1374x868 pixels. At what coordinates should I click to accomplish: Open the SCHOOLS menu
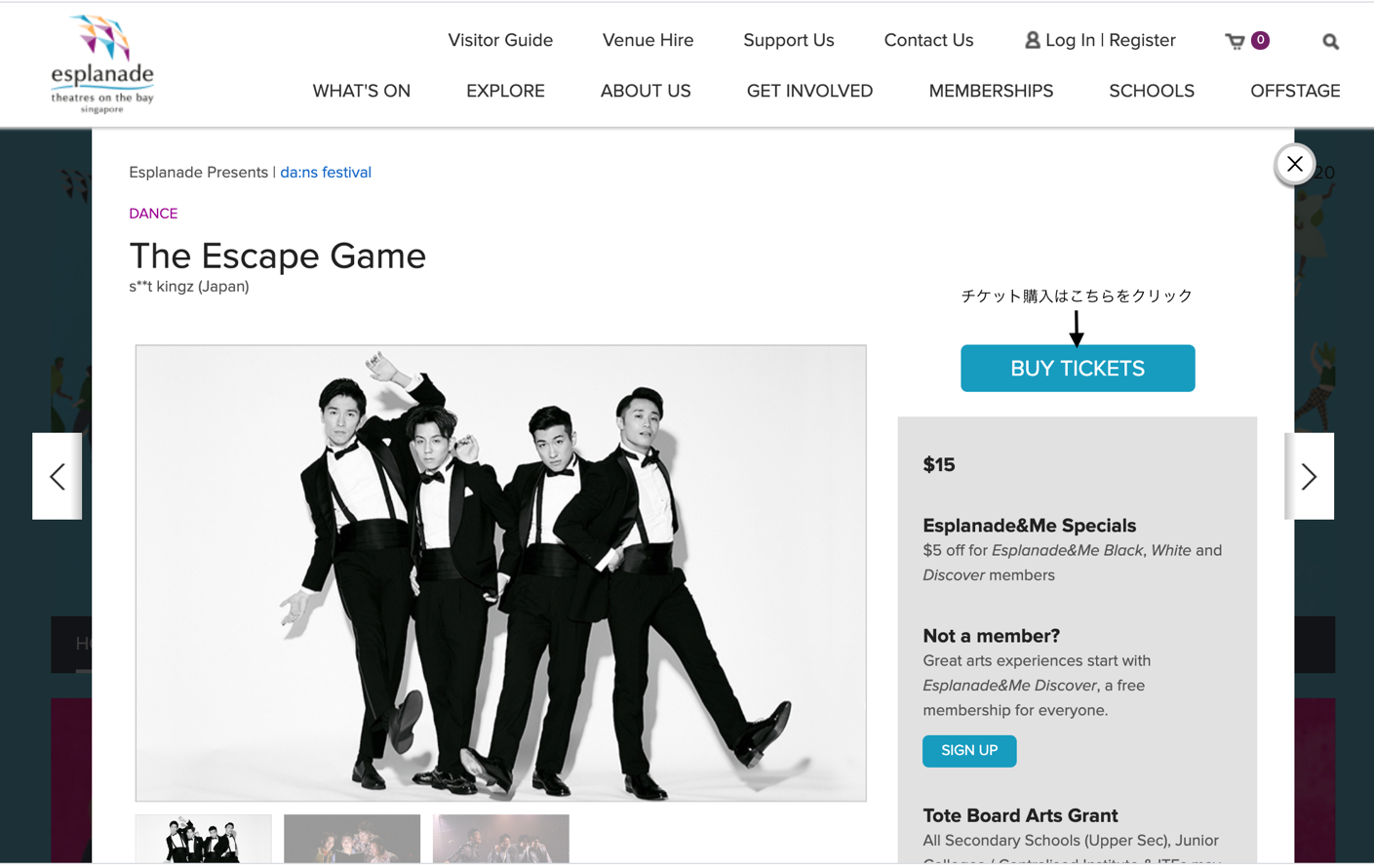coord(1152,91)
